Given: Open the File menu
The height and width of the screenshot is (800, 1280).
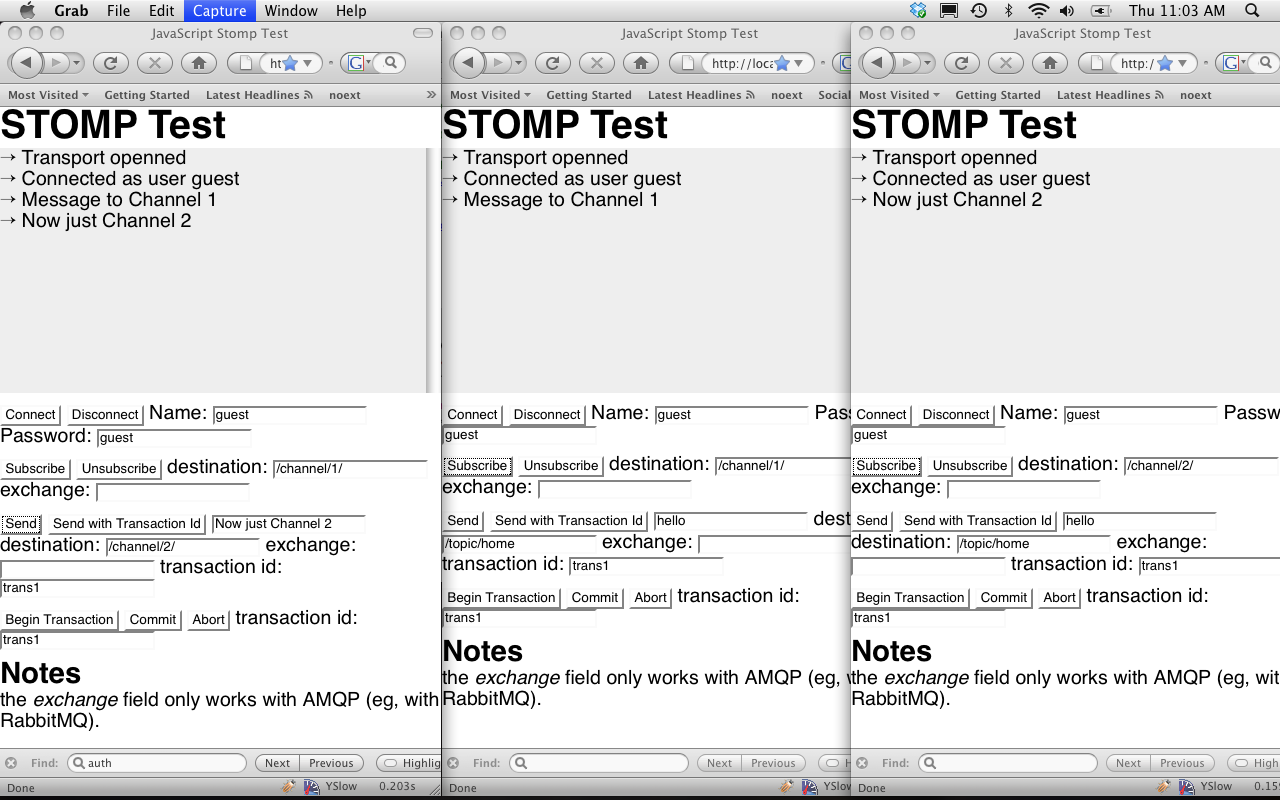Looking at the screenshot, I should tap(118, 10).
